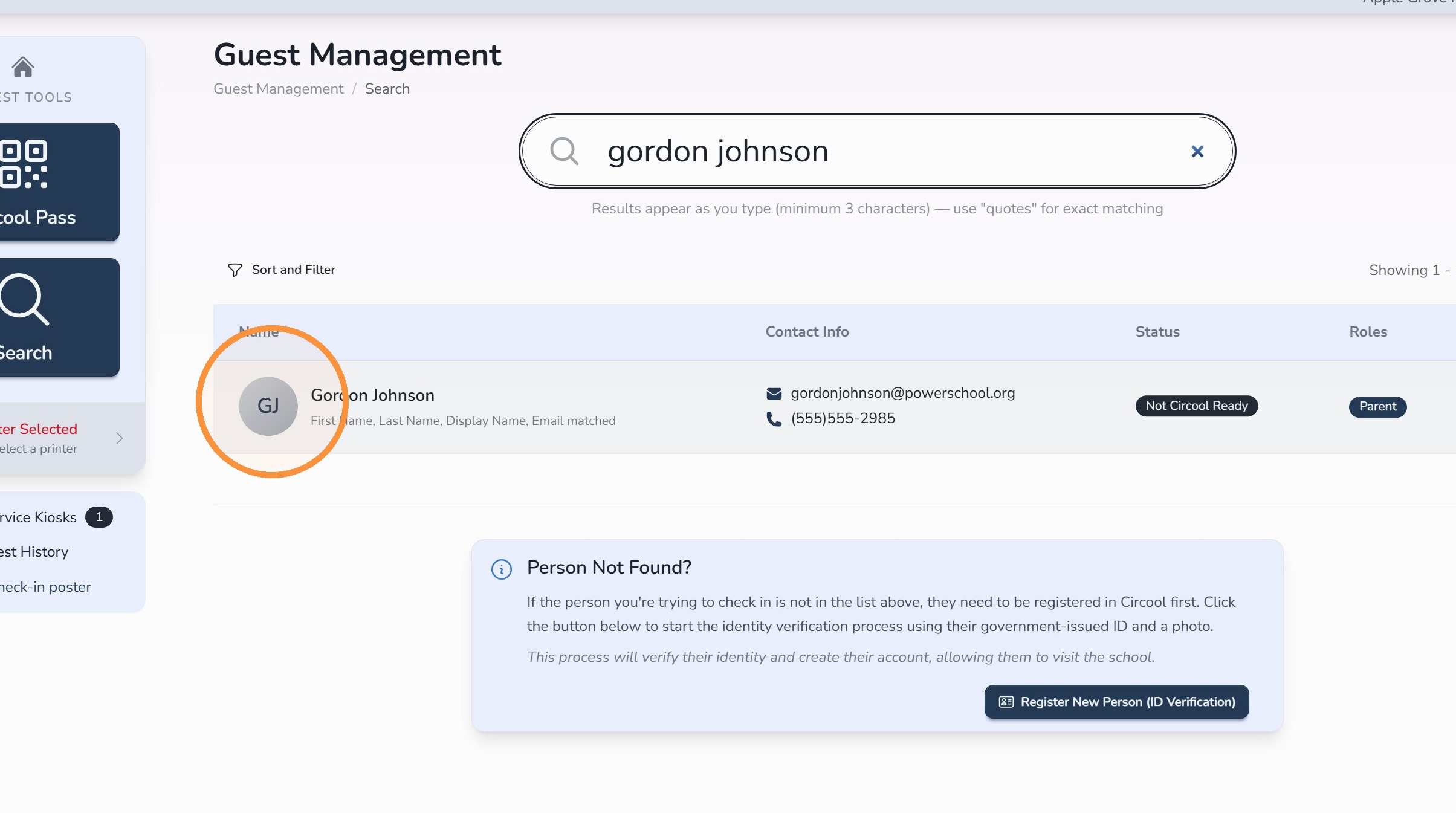Clear the search with X icon

pyautogui.click(x=1197, y=151)
